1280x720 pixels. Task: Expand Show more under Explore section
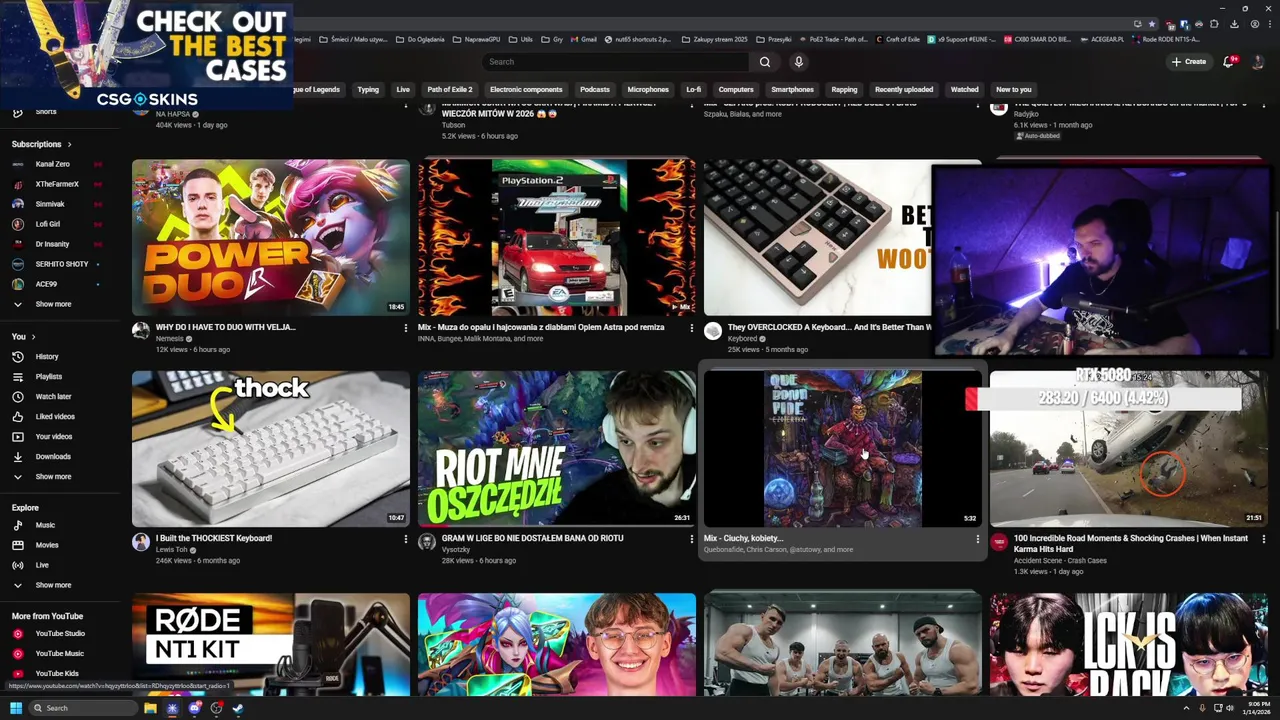coord(53,585)
